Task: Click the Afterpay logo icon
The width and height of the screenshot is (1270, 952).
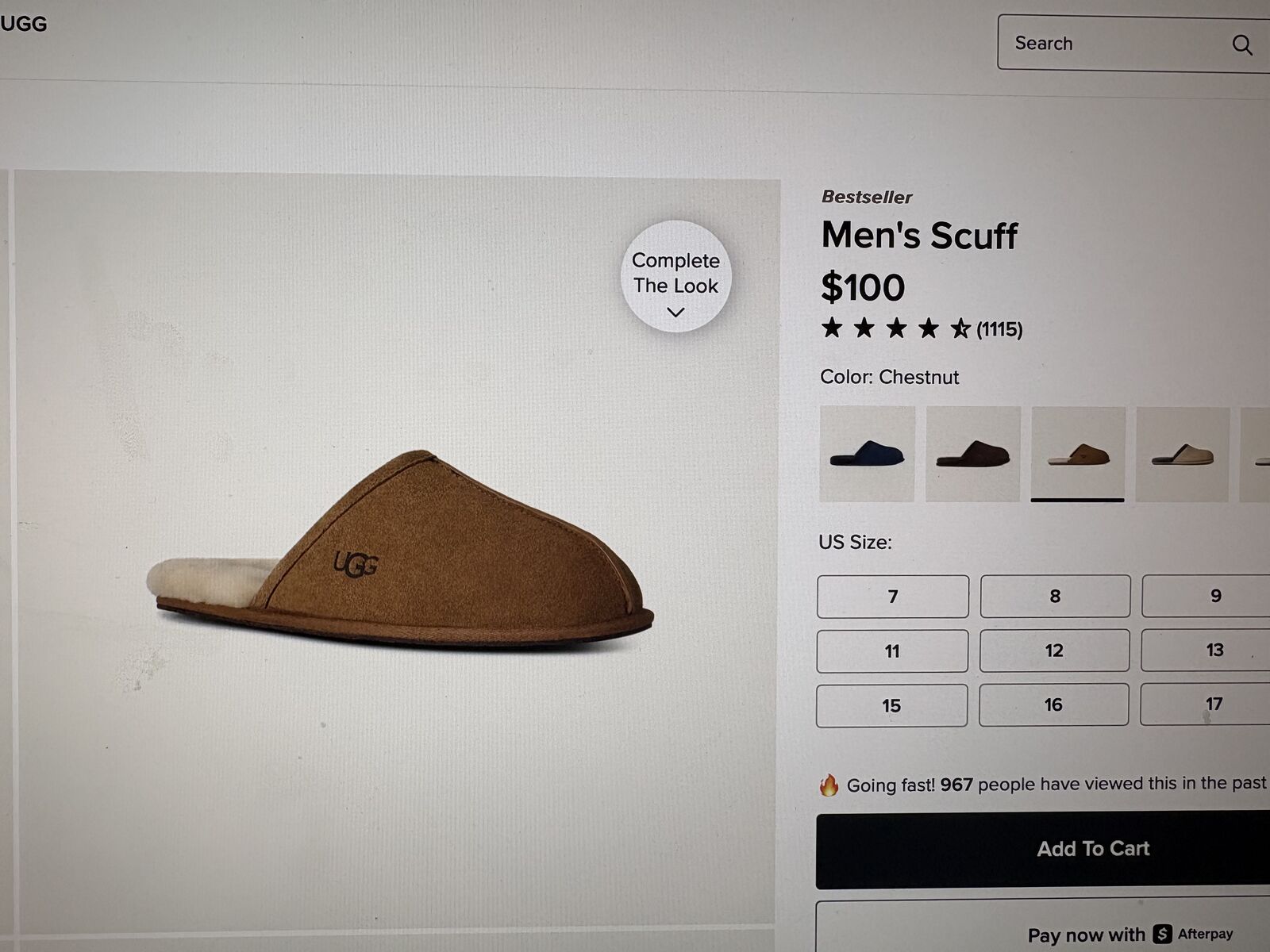Action: coord(1163,934)
